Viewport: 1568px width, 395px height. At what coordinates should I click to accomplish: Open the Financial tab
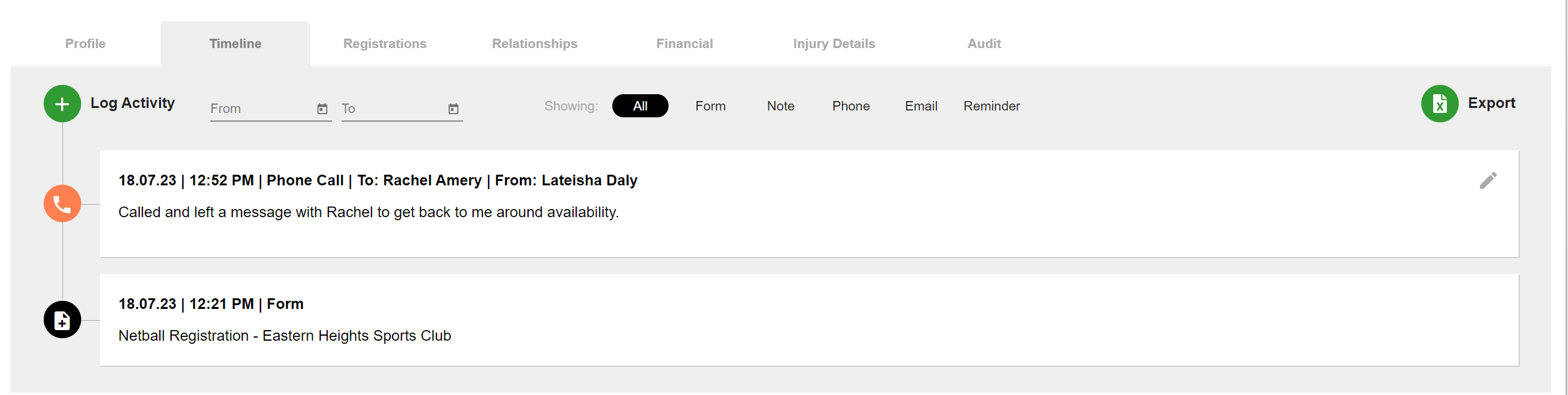click(x=685, y=44)
